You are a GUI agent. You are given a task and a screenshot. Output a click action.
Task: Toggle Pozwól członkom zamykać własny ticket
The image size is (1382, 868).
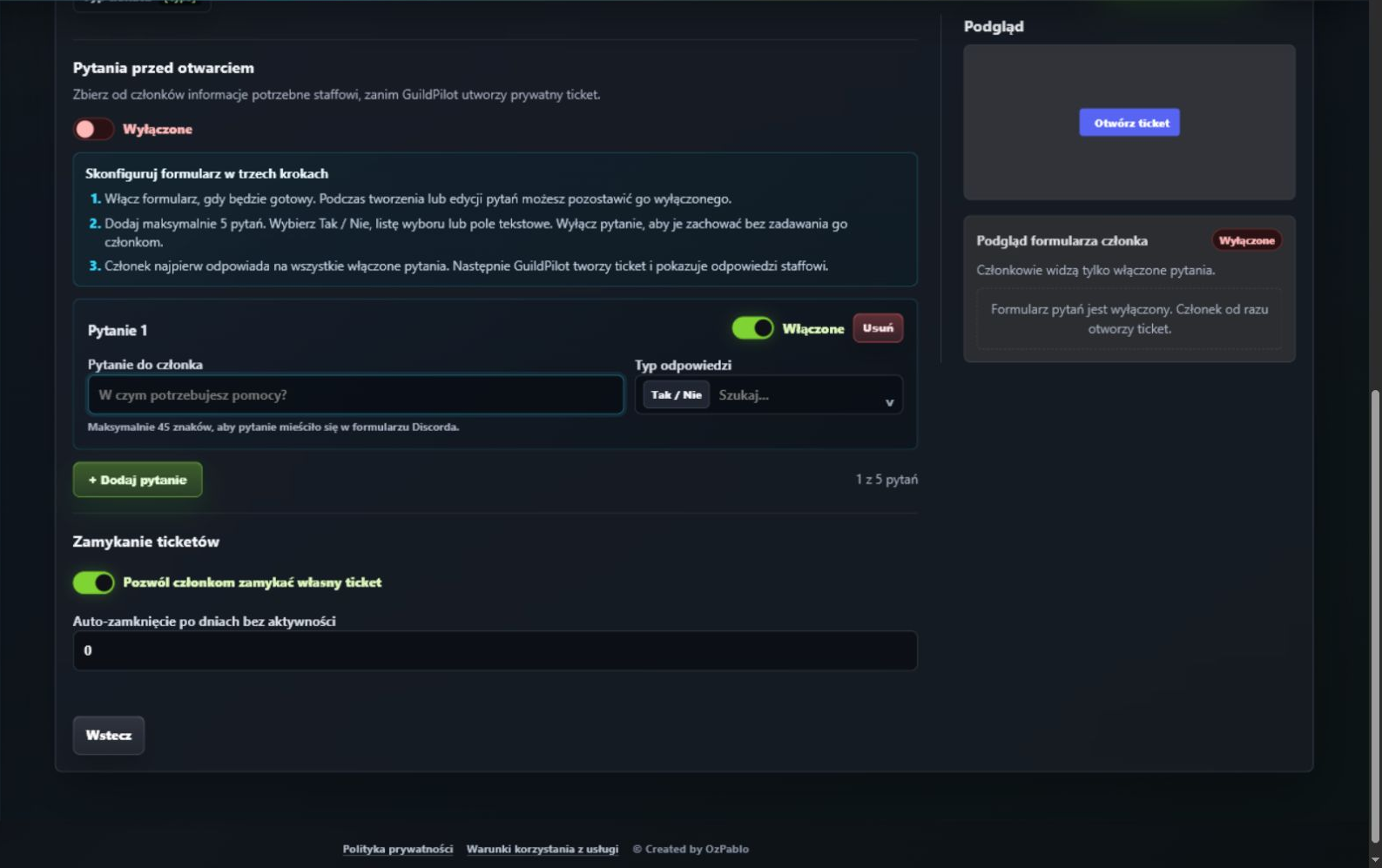click(x=93, y=582)
